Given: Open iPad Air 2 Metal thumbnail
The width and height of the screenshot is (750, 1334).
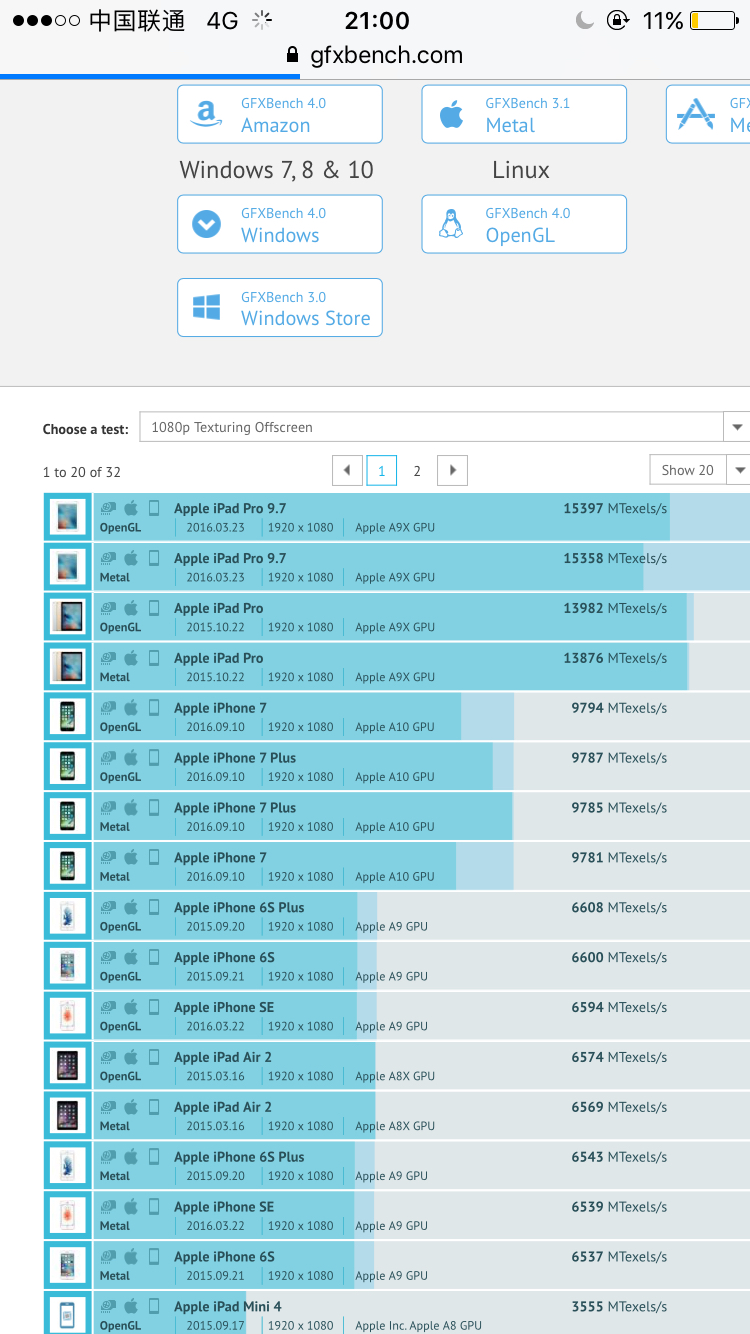Looking at the screenshot, I should [68, 1116].
